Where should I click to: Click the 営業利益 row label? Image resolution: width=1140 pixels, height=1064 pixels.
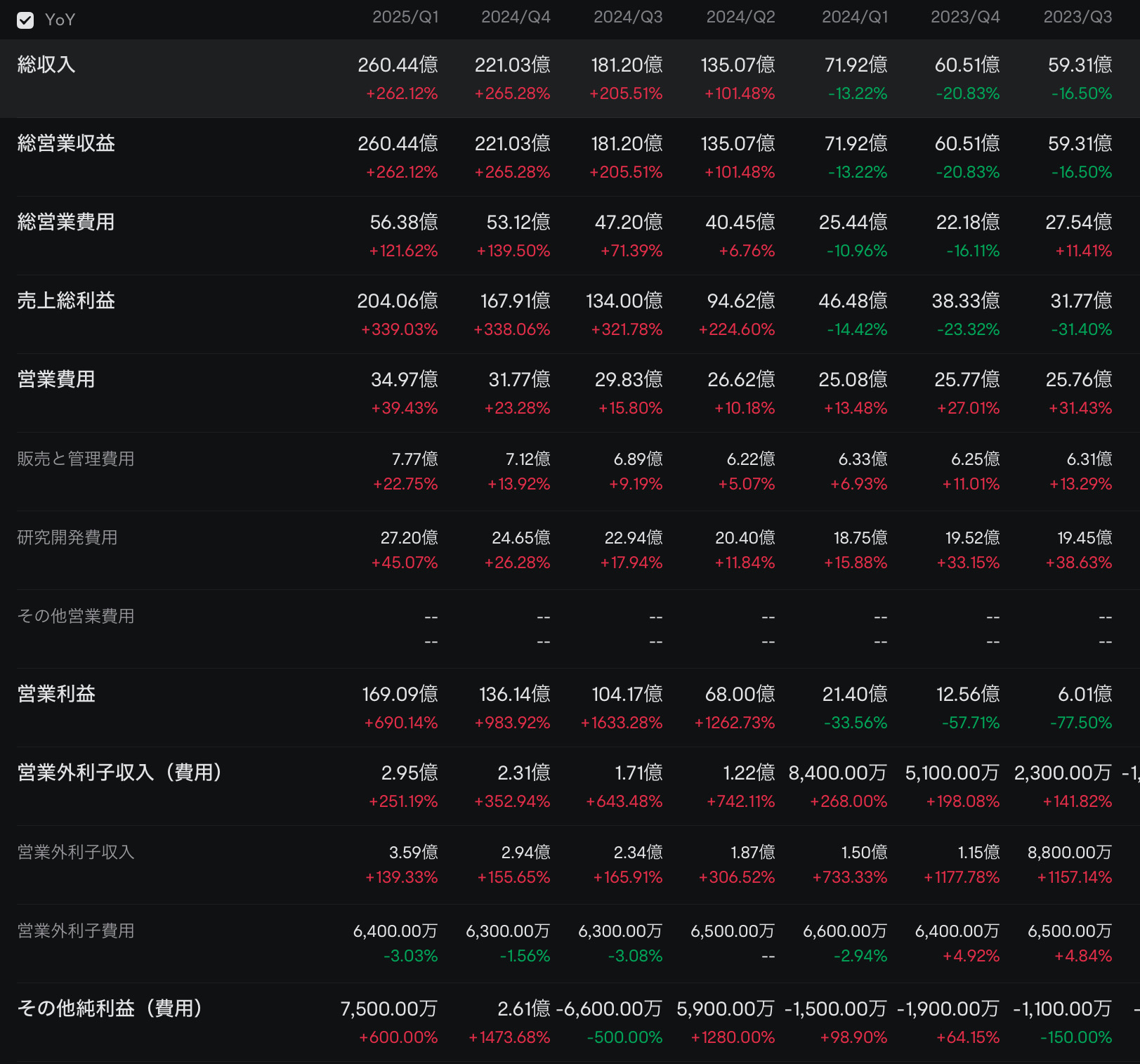click(x=56, y=694)
